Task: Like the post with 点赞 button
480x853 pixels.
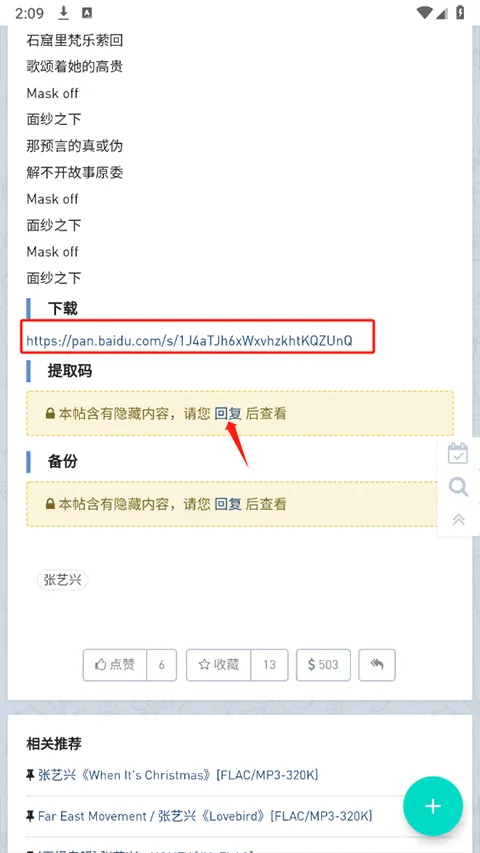Action: pyautogui.click(x=115, y=665)
